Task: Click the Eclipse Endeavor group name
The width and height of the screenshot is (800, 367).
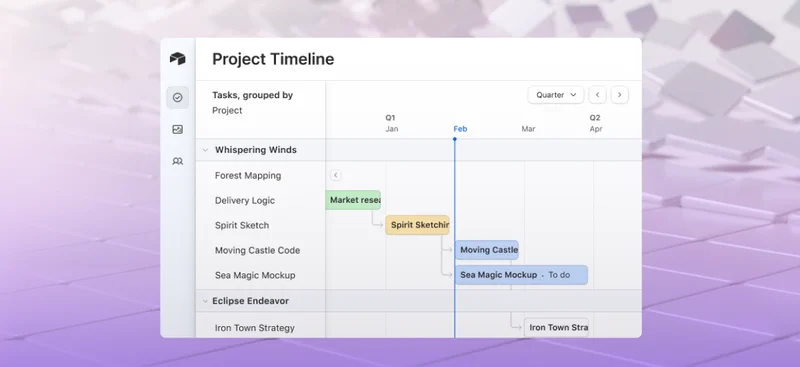Action: [x=251, y=301]
